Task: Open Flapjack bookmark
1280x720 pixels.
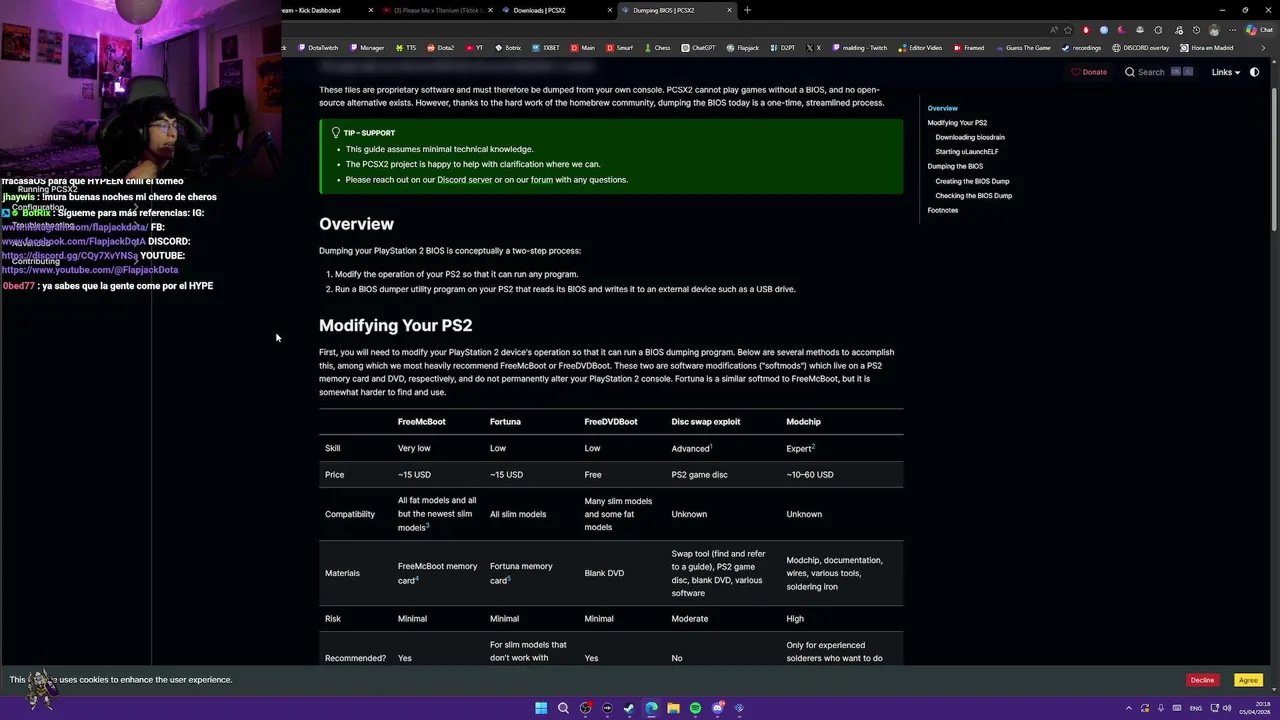Action: pos(743,48)
